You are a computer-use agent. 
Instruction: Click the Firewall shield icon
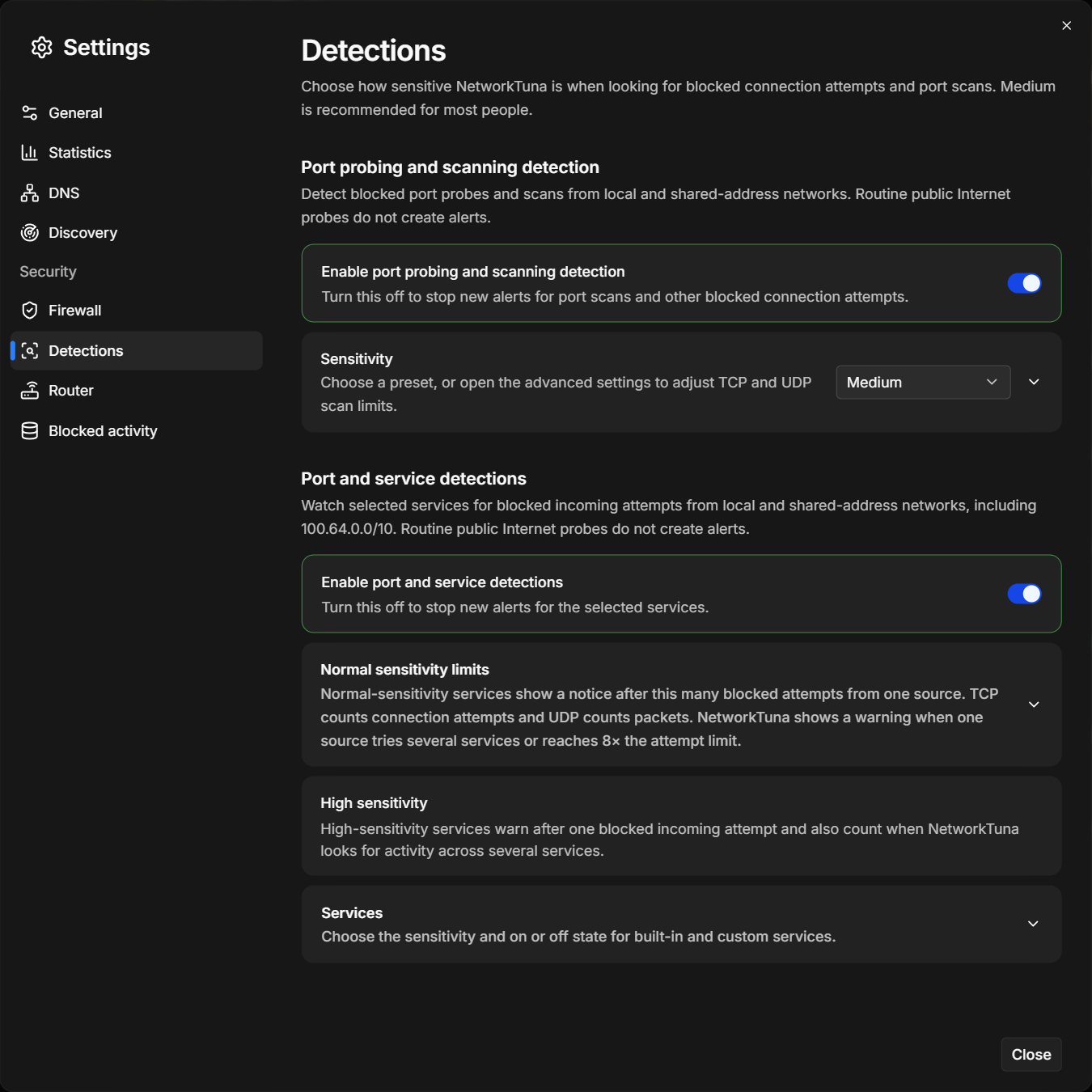point(30,311)
